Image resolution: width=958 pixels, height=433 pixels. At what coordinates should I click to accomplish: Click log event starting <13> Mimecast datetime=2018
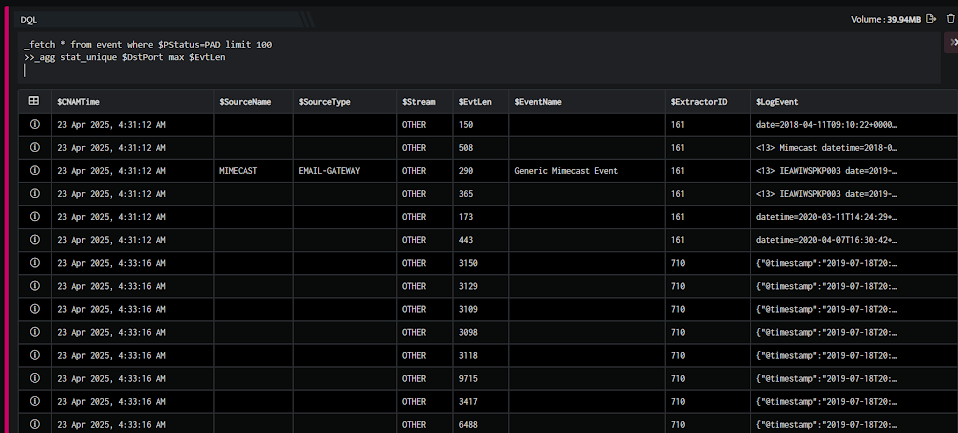pos(828,148)
